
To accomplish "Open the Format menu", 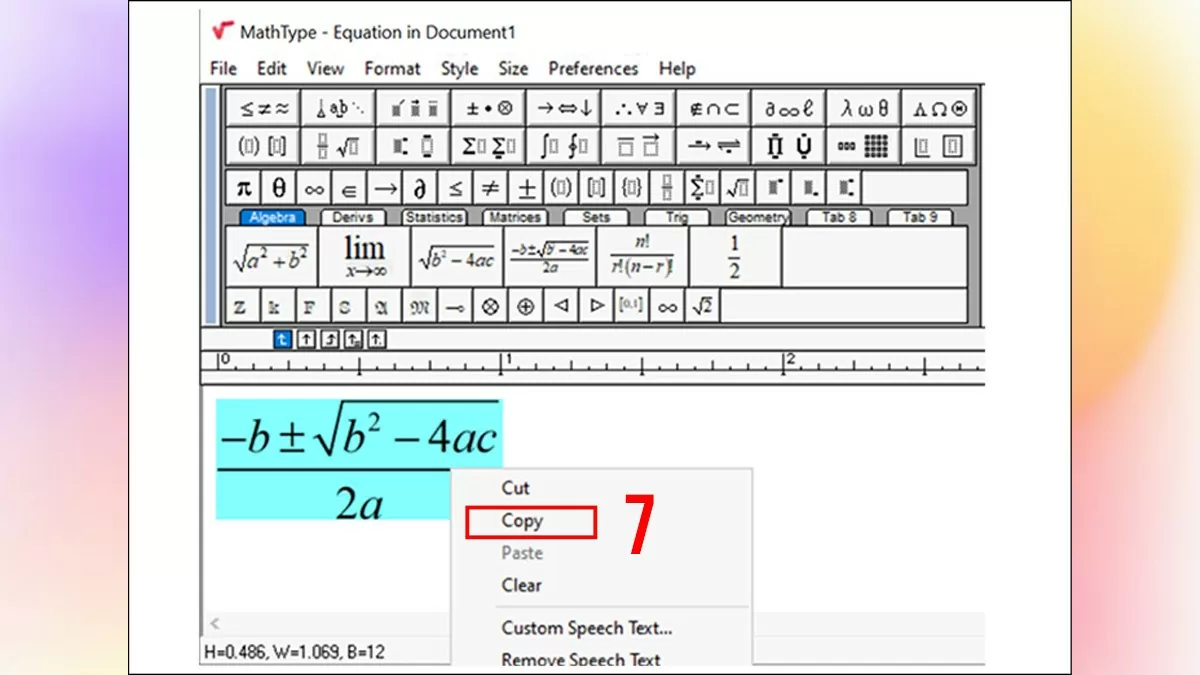I will click(x=392, y=68).
